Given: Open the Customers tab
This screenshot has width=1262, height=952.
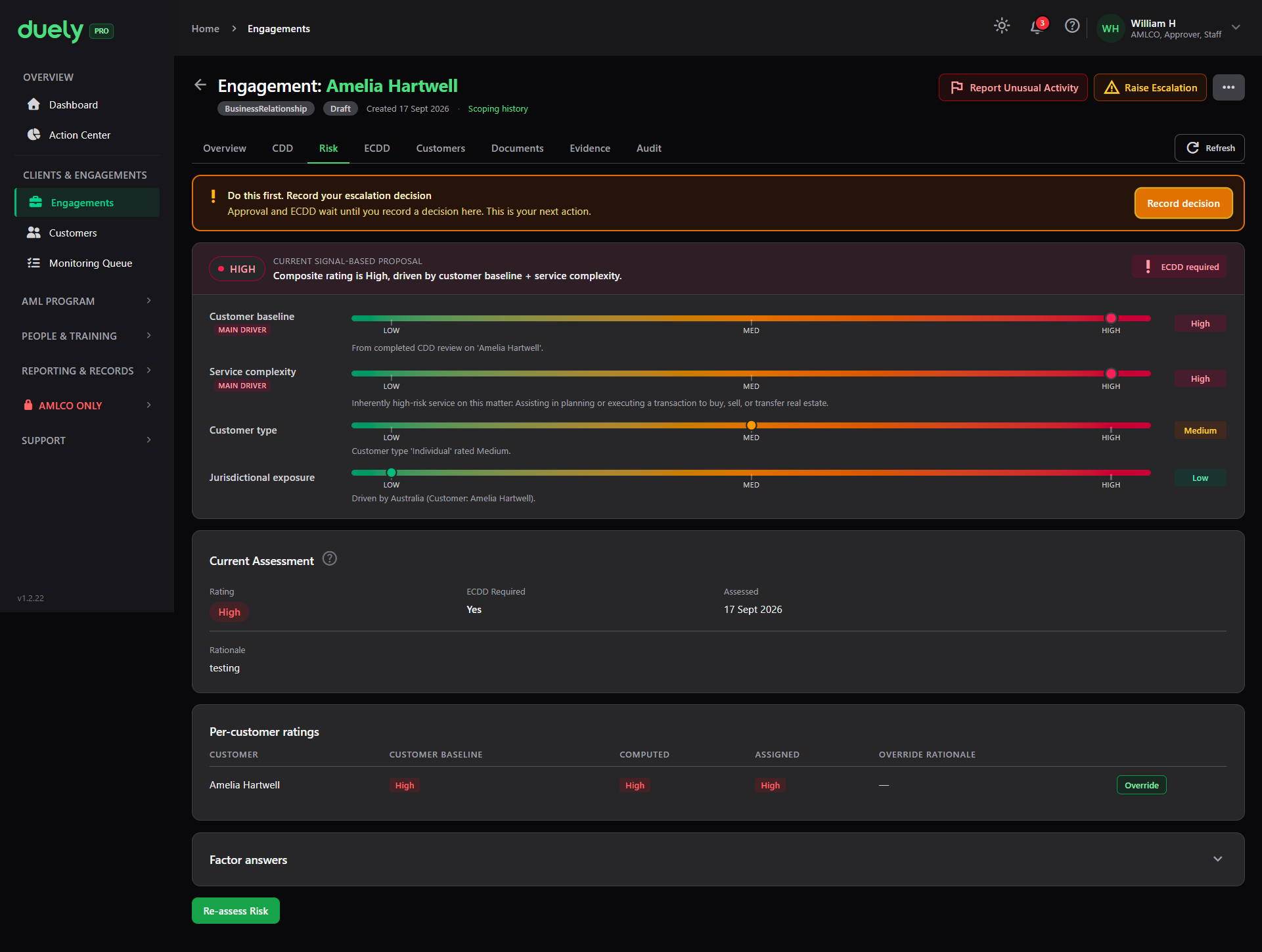Looking at the screenshot, I should tap(440, 148).
